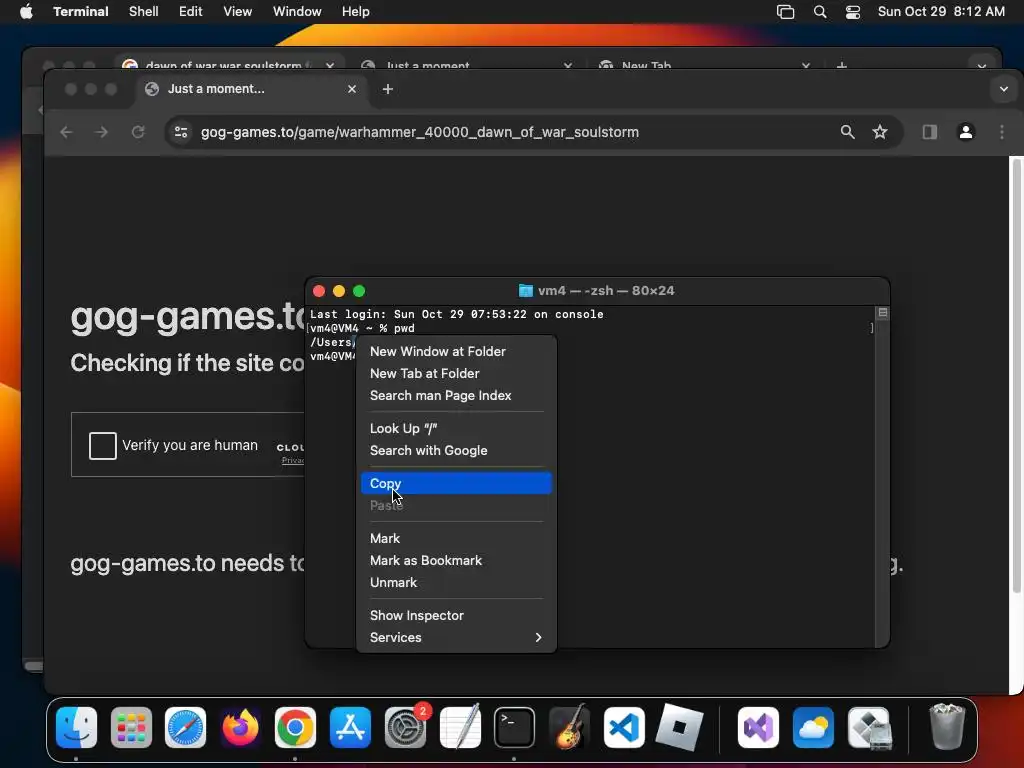This screenshot has height=768, width=1024.
Task: Open the View menu
Action: click(237, 12)
